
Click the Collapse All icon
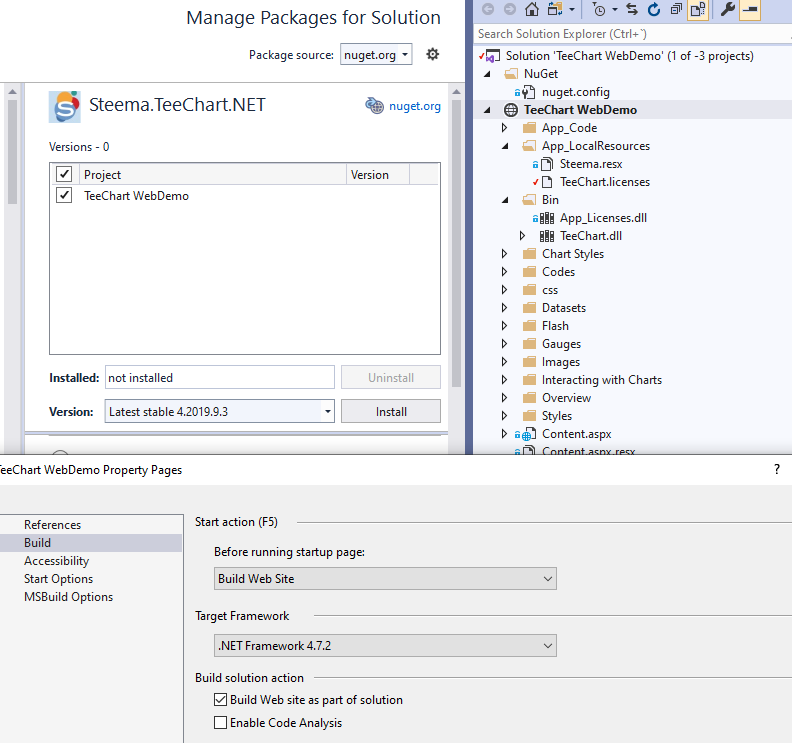[676, 9]
